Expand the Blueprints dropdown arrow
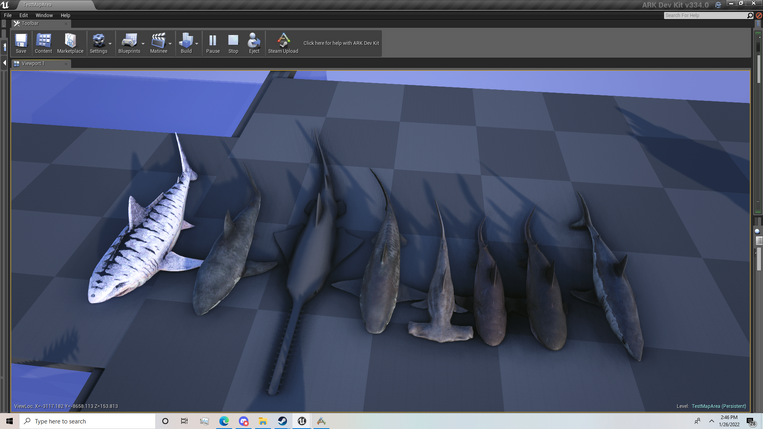Screen dimensions: 763x429 [143, 43]
